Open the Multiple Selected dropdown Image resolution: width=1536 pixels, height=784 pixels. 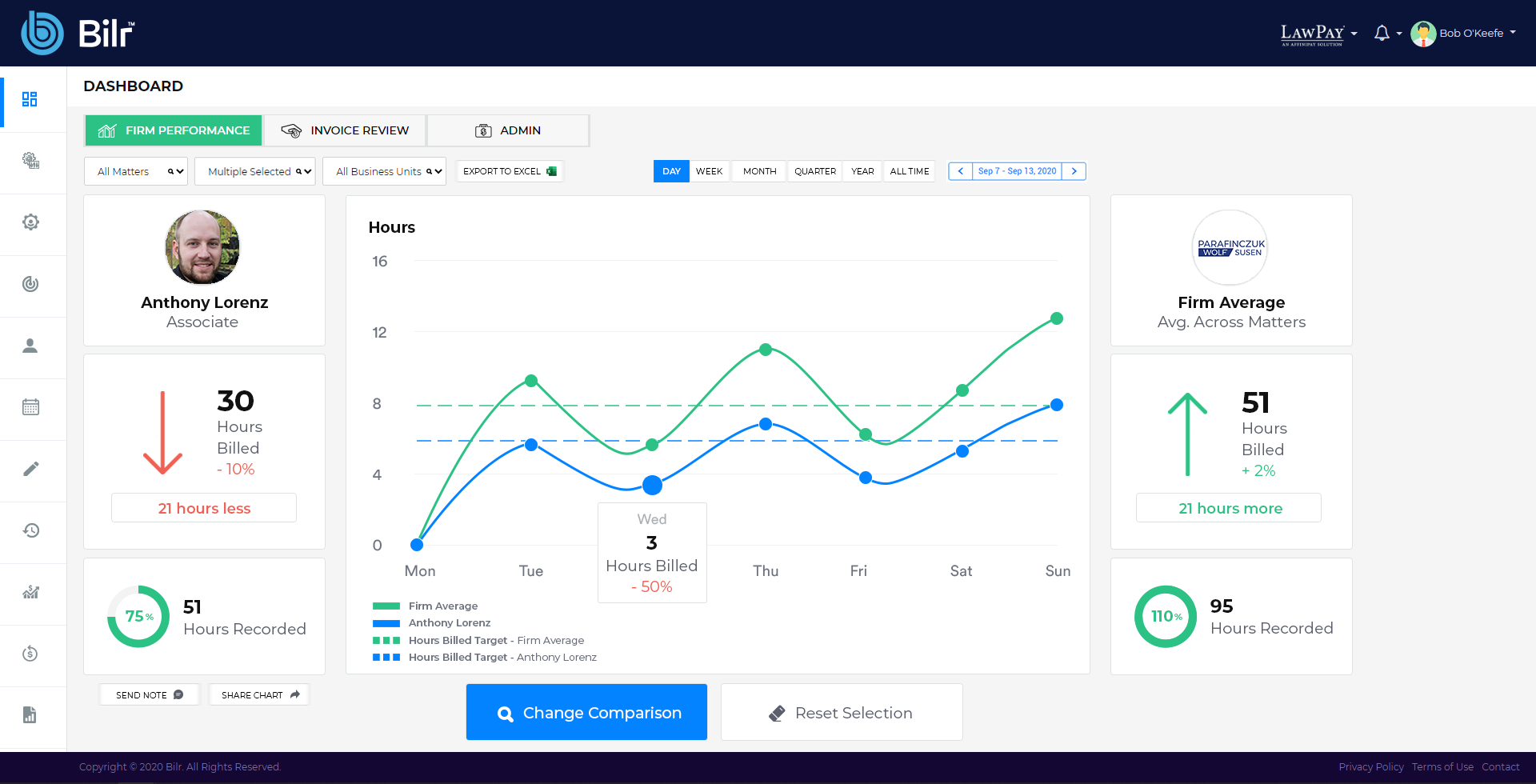255,171
